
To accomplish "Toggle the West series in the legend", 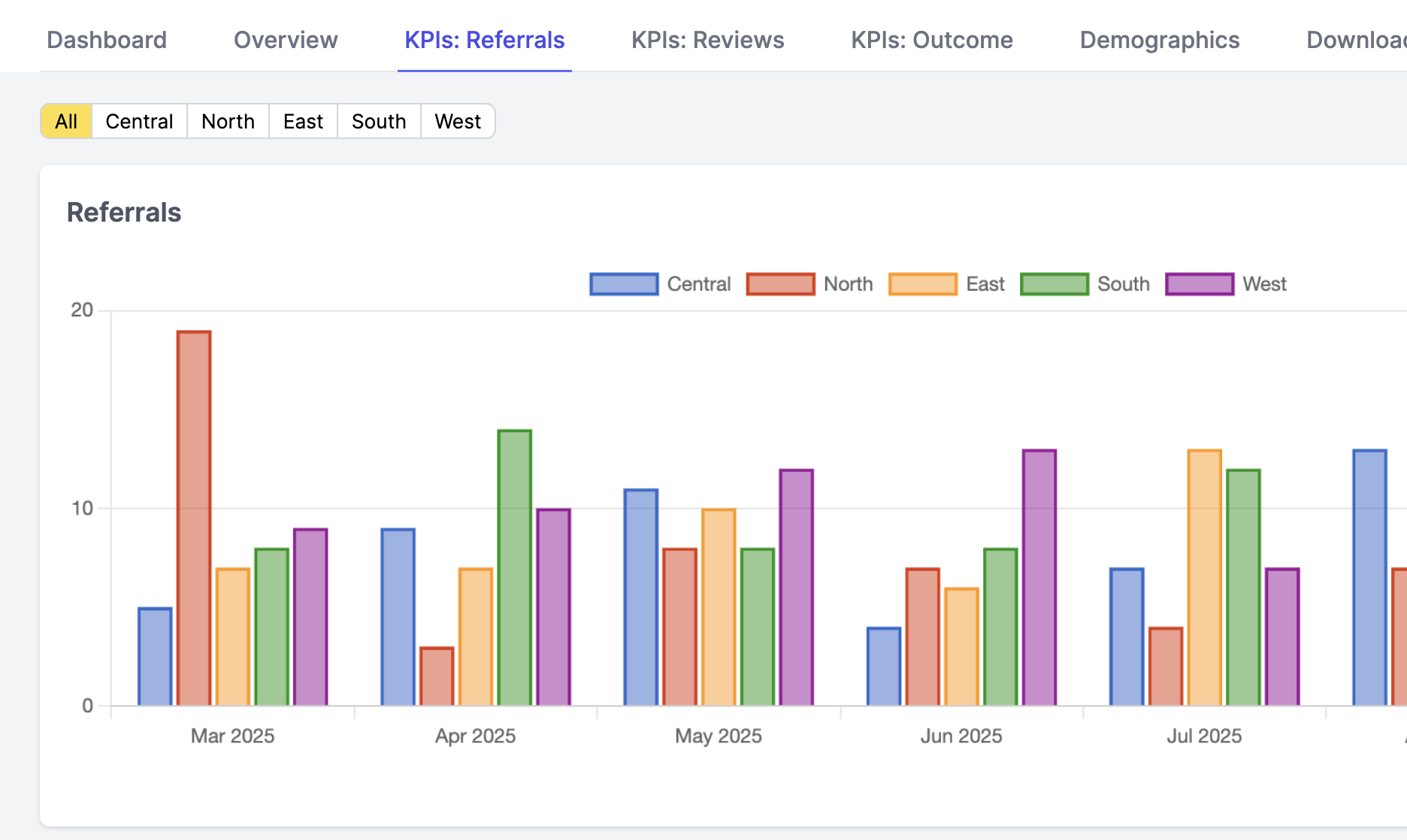I will [x=1227, y=283].
